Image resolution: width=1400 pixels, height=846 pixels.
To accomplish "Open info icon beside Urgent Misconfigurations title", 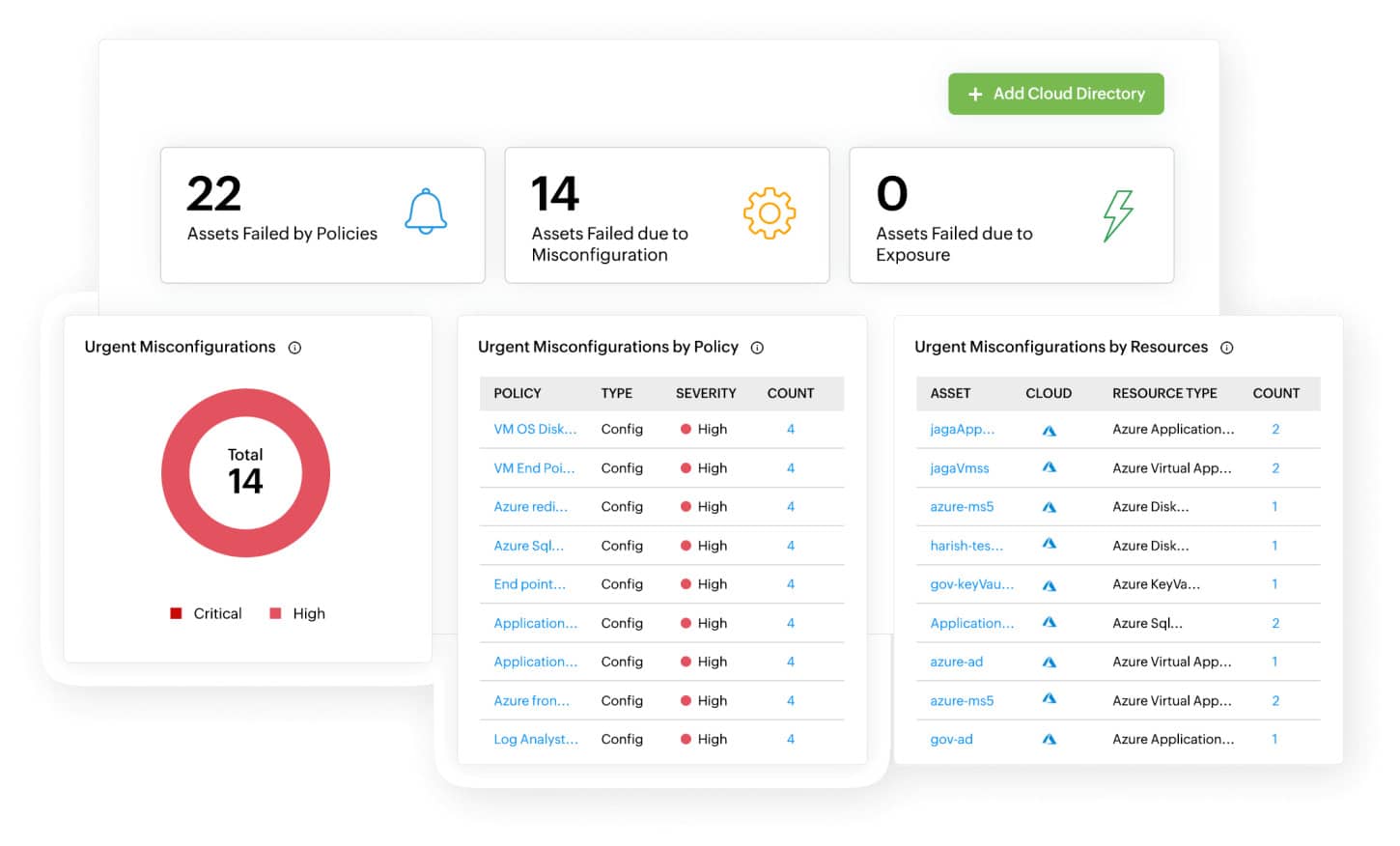I will [x=294, y=348].
